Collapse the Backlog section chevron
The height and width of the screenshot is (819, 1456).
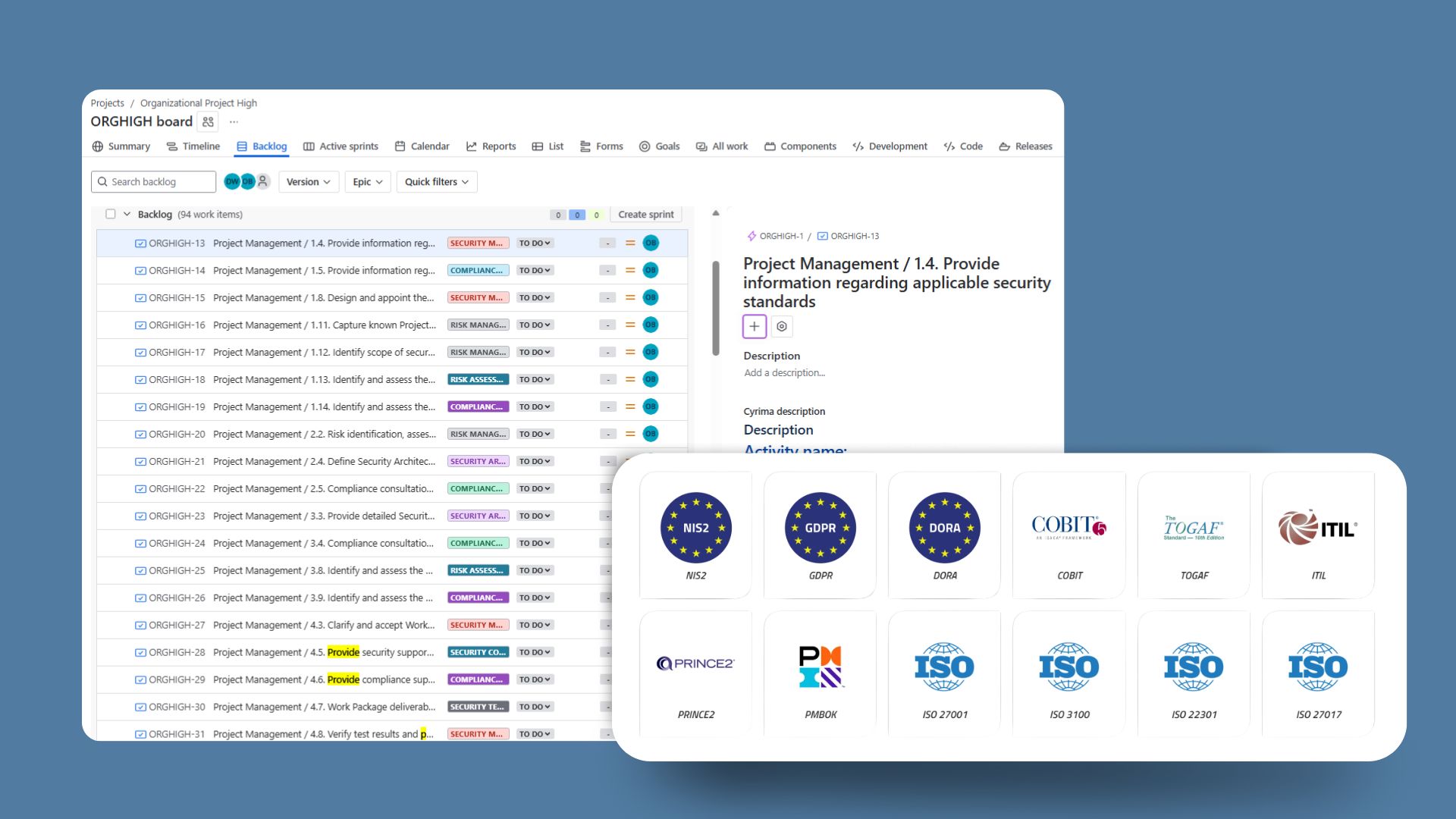coord(127,215)
